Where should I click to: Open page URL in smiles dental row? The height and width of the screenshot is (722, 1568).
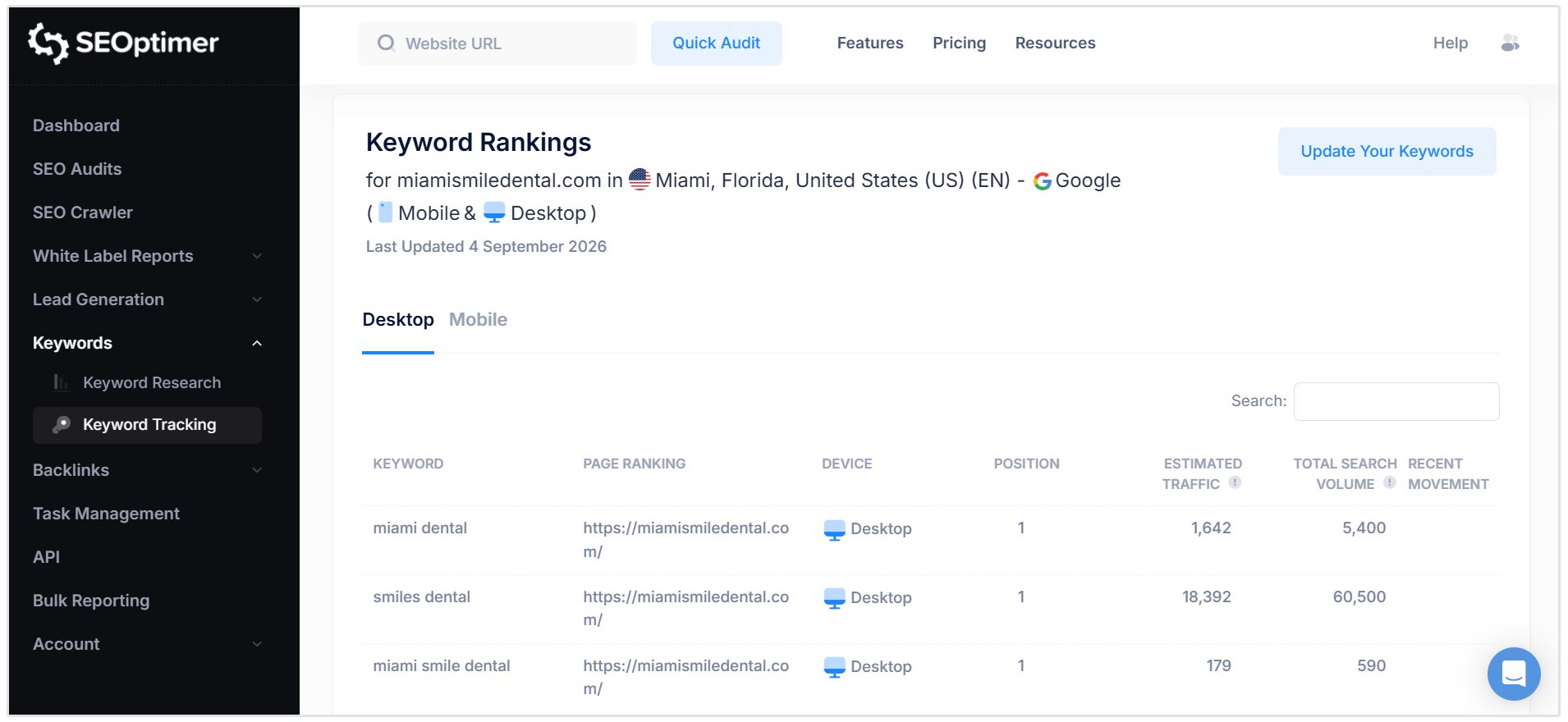point(685,609)
